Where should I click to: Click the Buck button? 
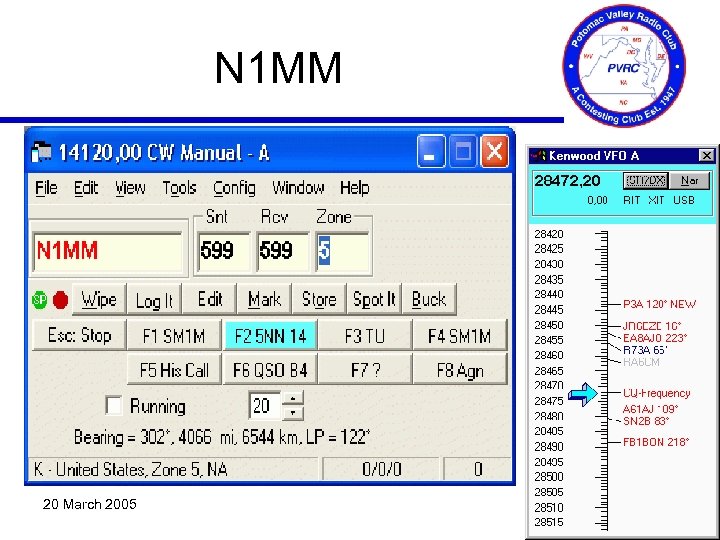pos(429,299)
